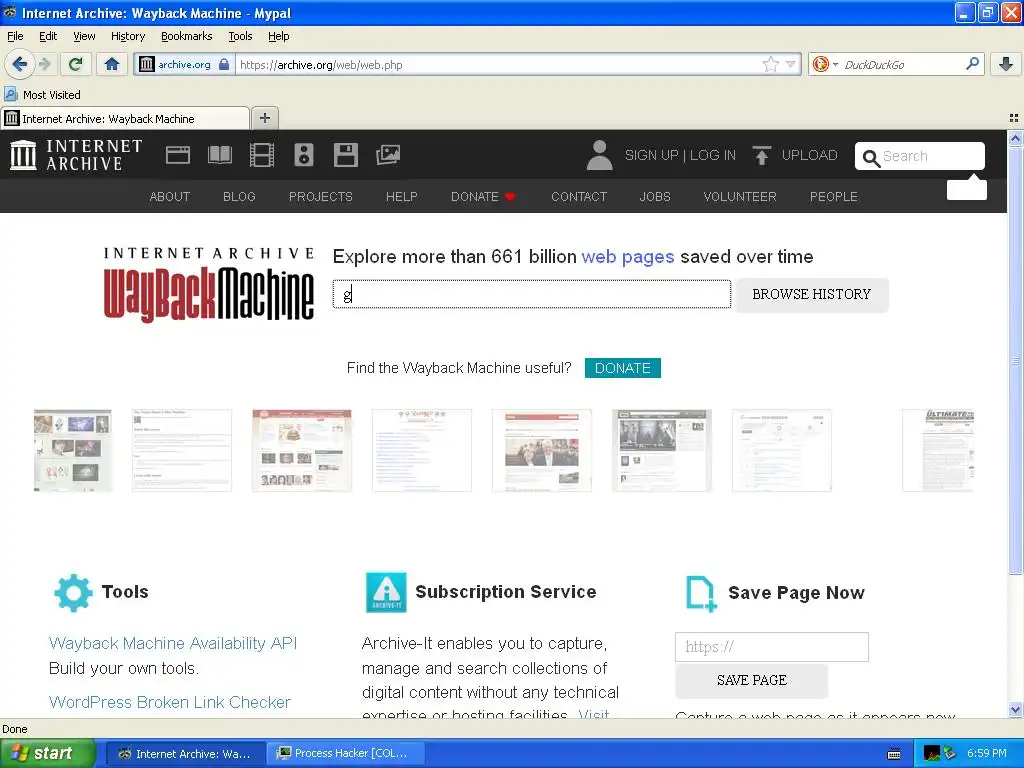This screenshot has height=768, width=1024.
Task: Reload the current page
Action: point(76,64)
